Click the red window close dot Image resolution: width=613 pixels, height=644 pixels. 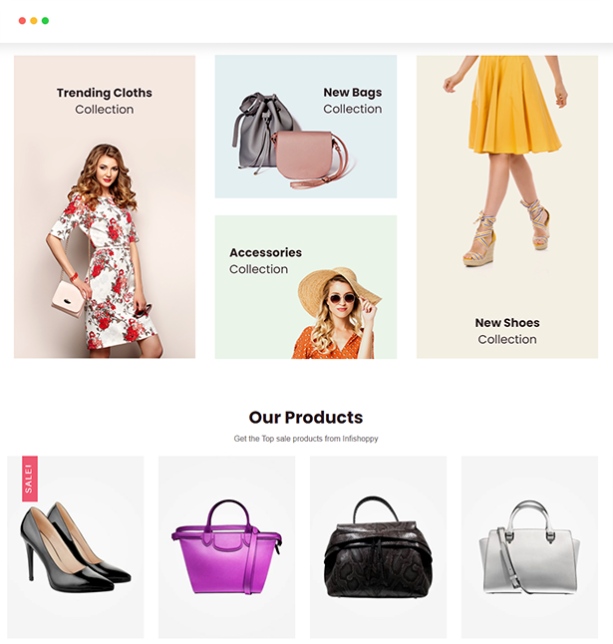tap(22, 21)
